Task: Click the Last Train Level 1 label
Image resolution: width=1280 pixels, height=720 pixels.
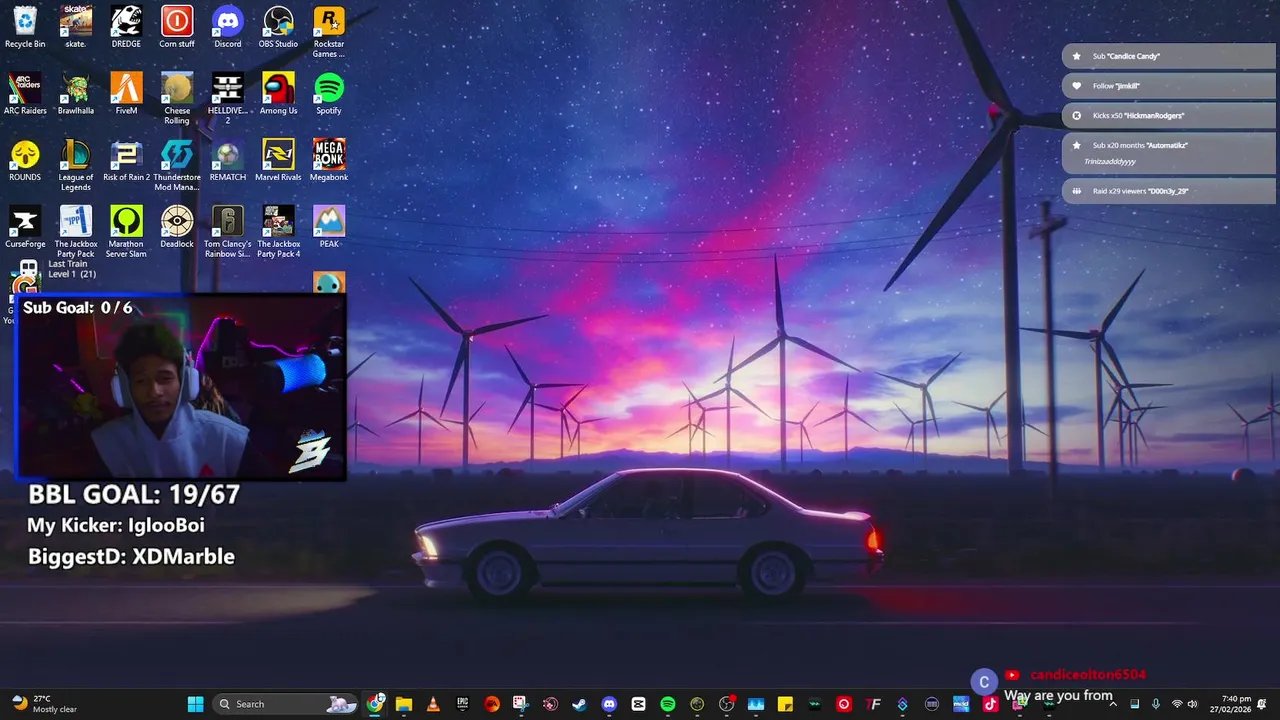Action: pos(72,269)
